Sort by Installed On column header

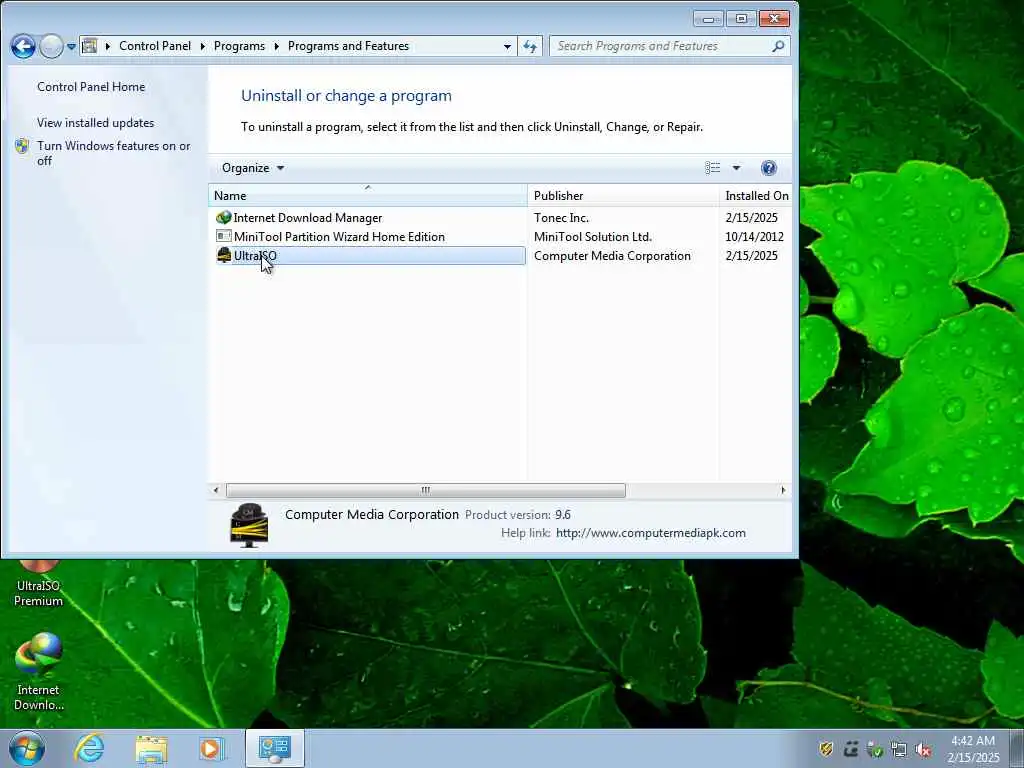(x=755, y=195)
